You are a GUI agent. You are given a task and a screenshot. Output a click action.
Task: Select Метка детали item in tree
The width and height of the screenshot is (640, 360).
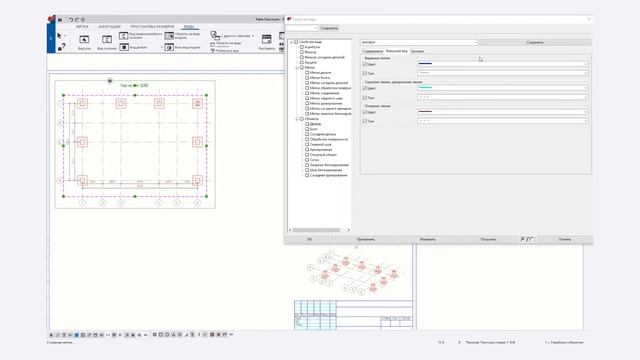[320, 73]
